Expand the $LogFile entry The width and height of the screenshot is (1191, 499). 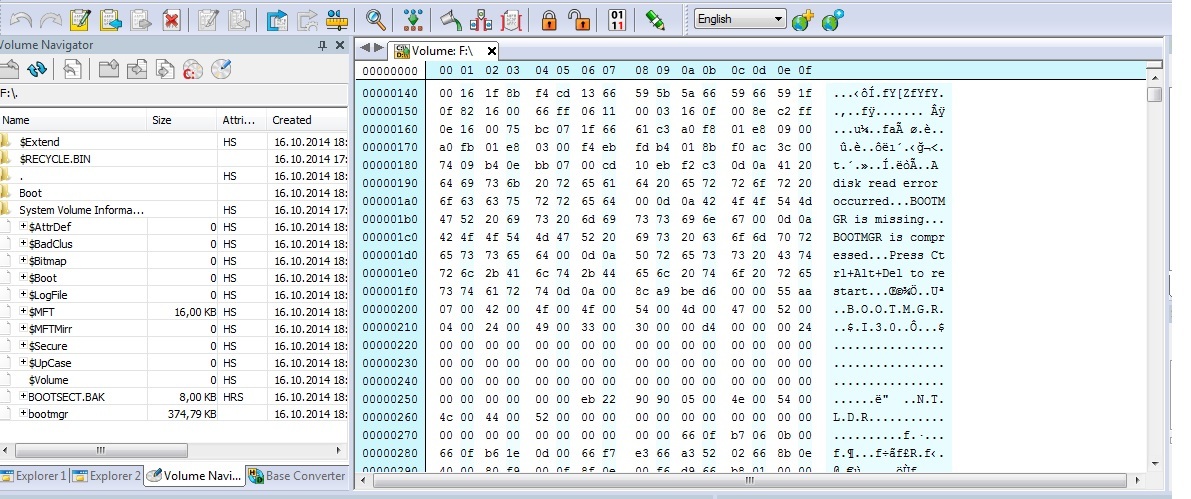tap(24, 295)
